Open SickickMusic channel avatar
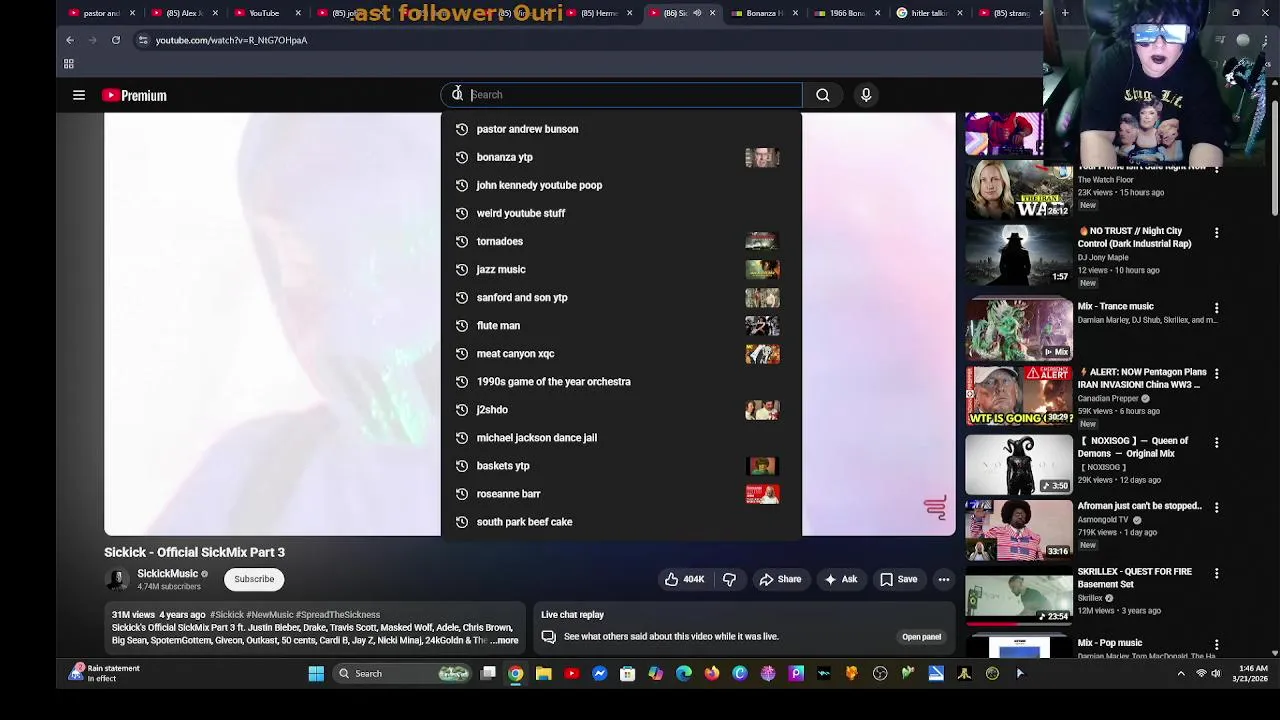This screenshot has height=720, width=1280. click(117, 579)
